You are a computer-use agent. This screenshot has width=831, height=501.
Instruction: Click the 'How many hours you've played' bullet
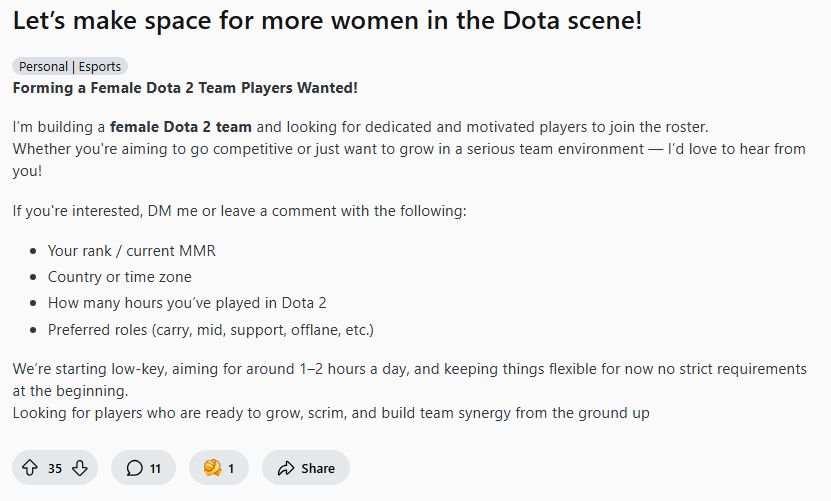[187, 303]
